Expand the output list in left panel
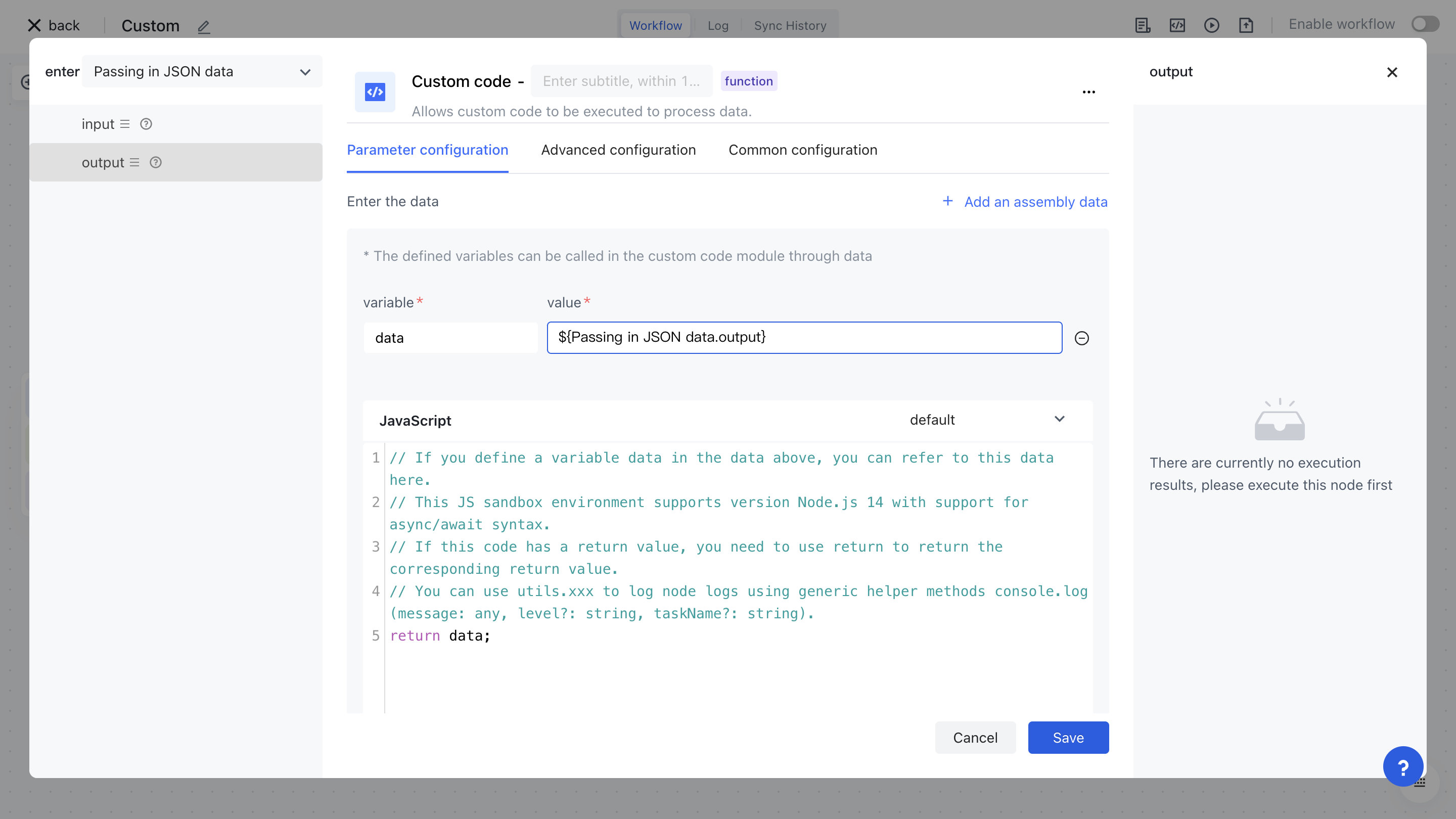The width and height of the screenshot is (1456, 819). tap(134, 162)
